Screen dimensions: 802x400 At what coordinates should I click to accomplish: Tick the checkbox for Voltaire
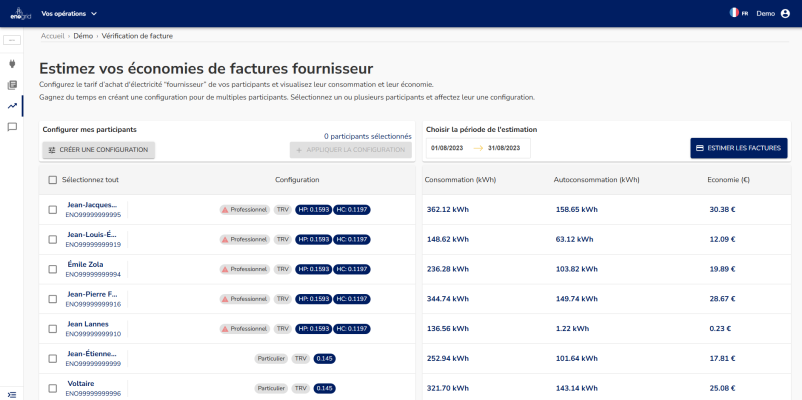coord(53,388)
